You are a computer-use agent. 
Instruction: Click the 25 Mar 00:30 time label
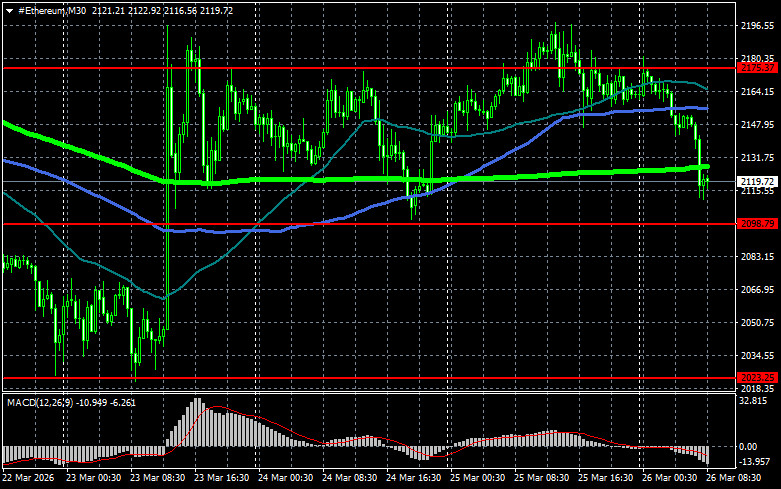[478, 478]
